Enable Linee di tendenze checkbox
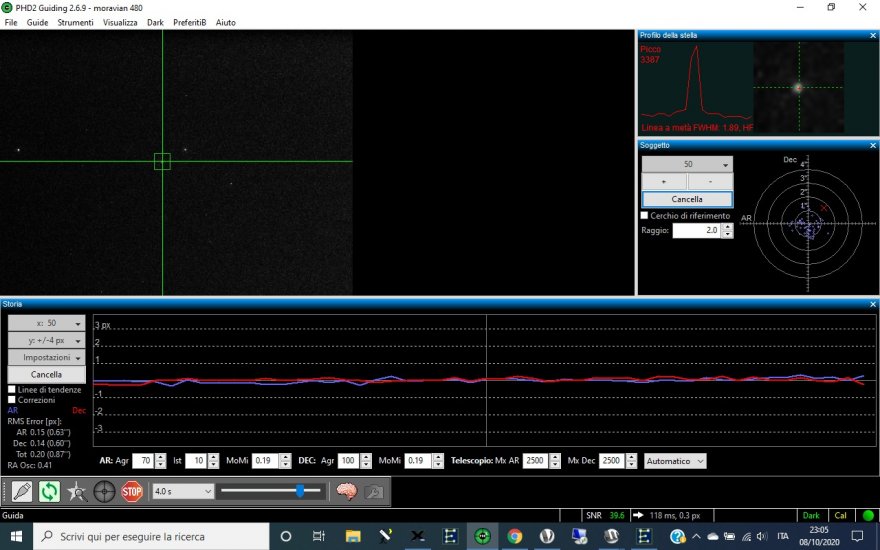 pyautogui.click(x=12, y=389)
